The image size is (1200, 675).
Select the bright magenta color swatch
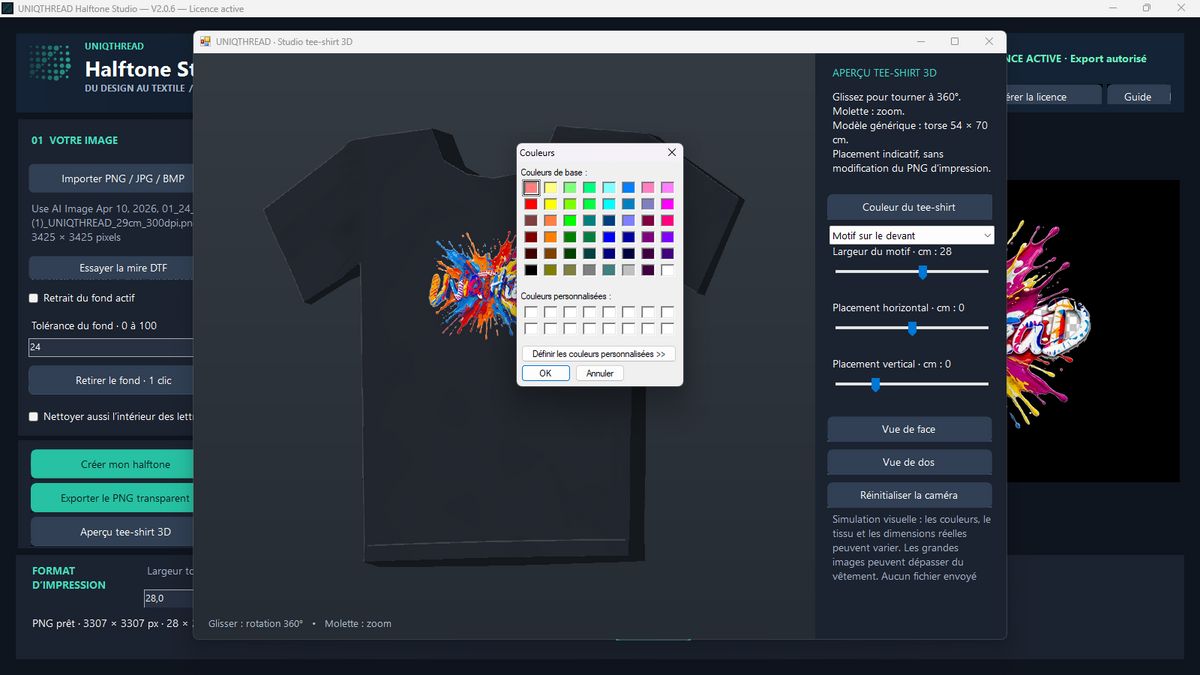pos(667,204)
